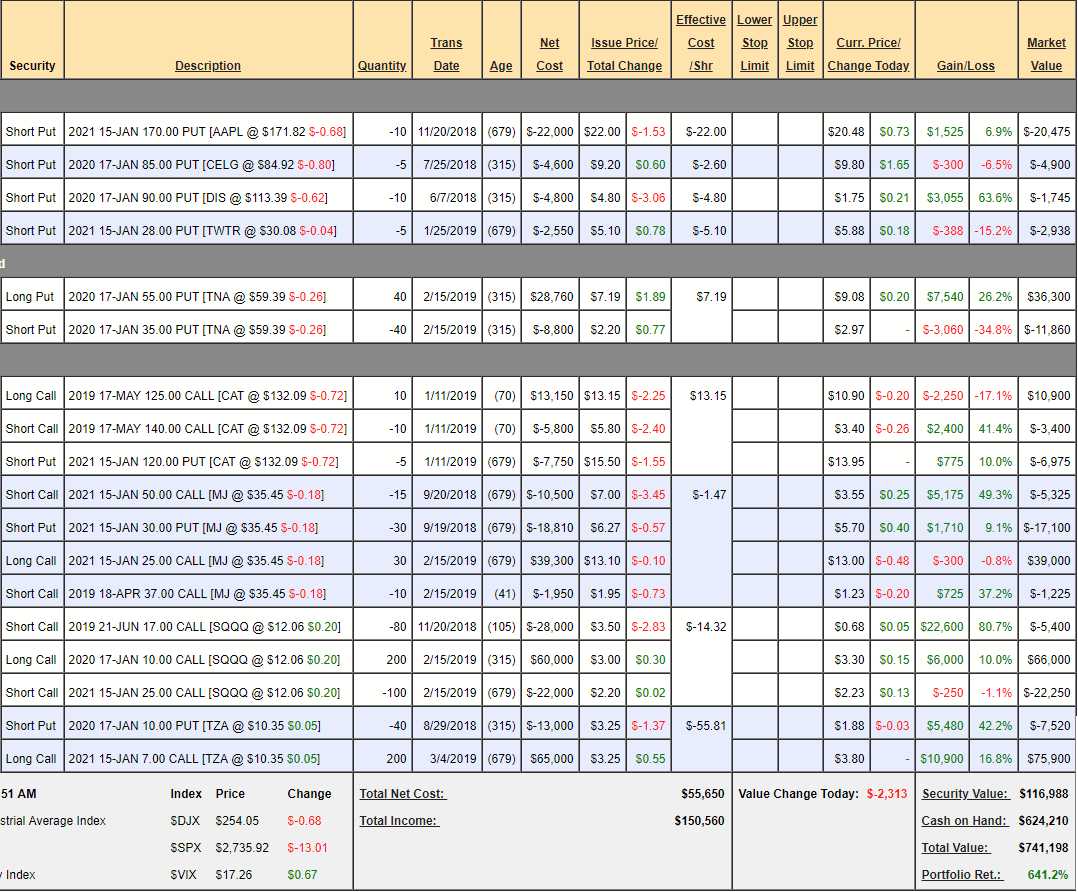The width and height of the screenshot is (1078, 892).
Task: Click the Market Value column header
Action: click(1046, 54)
